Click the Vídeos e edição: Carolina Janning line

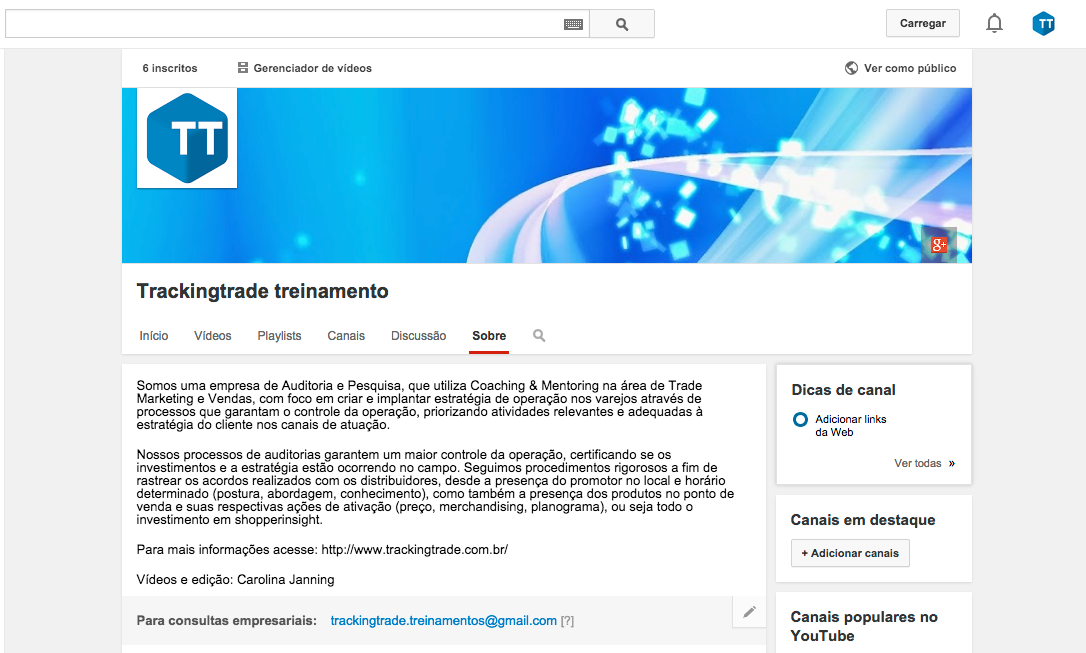pyautogui.click(x=235, y=580)
